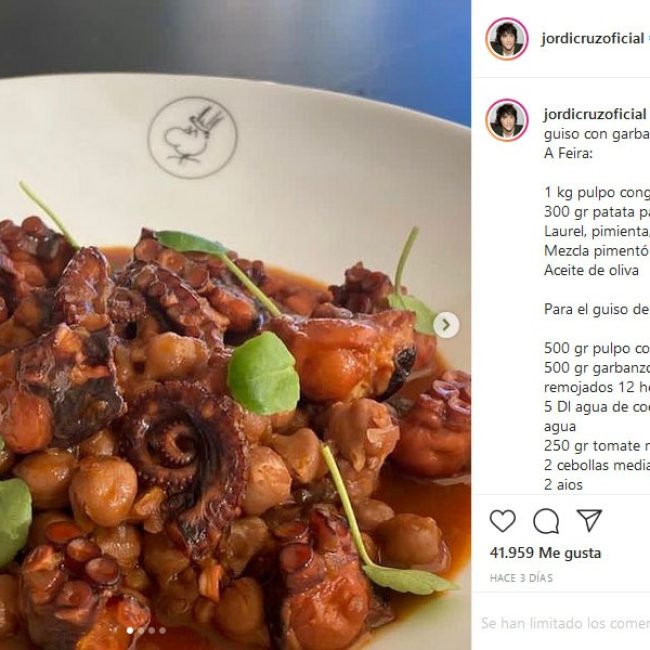Click the 'Aceite de oliva' caption line

pos(591,270)
